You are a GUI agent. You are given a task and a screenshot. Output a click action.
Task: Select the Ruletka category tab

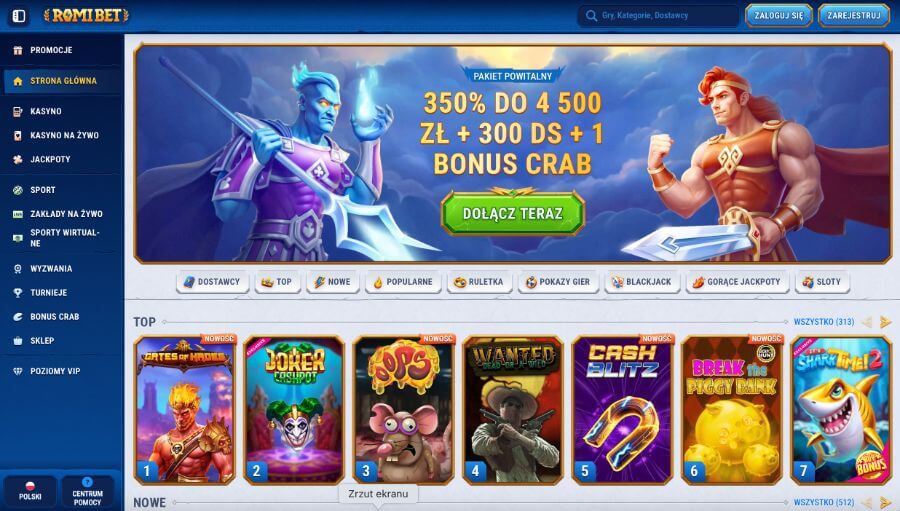coord(479,282)
